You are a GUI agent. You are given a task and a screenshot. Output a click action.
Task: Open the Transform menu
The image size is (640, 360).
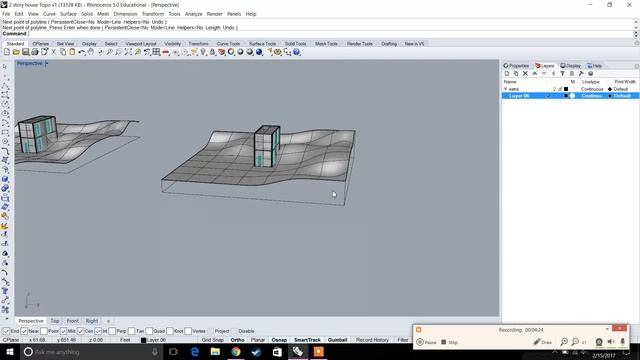[x=153, y=14]
